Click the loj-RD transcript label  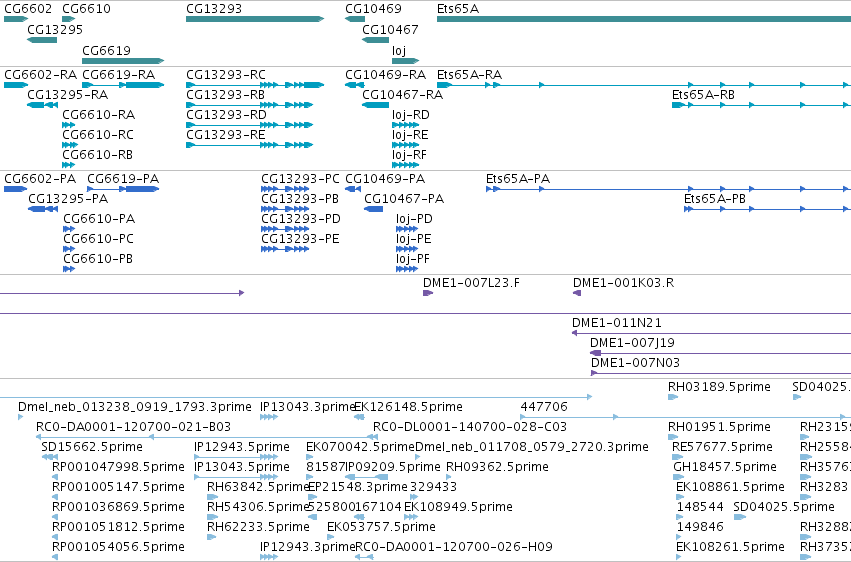point(411,114)
